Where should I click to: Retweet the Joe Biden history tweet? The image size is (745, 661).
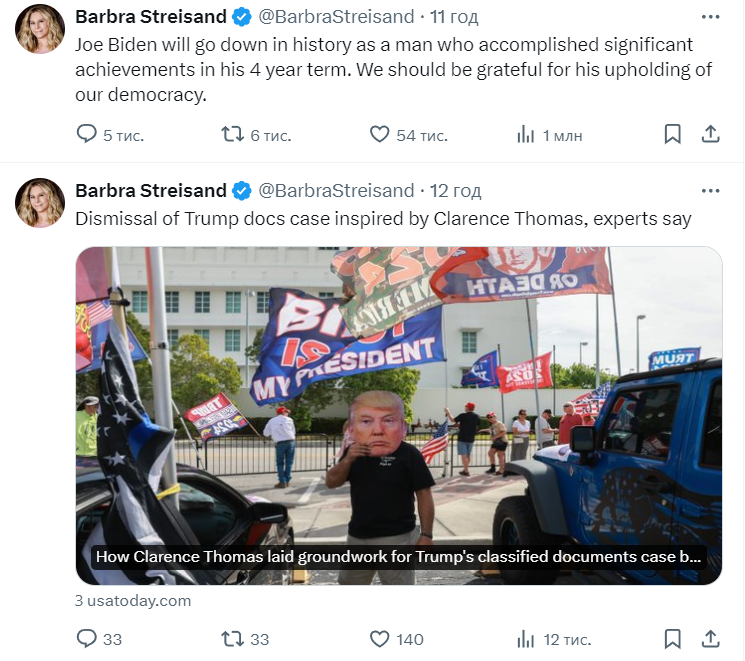[x=232, y=134]
